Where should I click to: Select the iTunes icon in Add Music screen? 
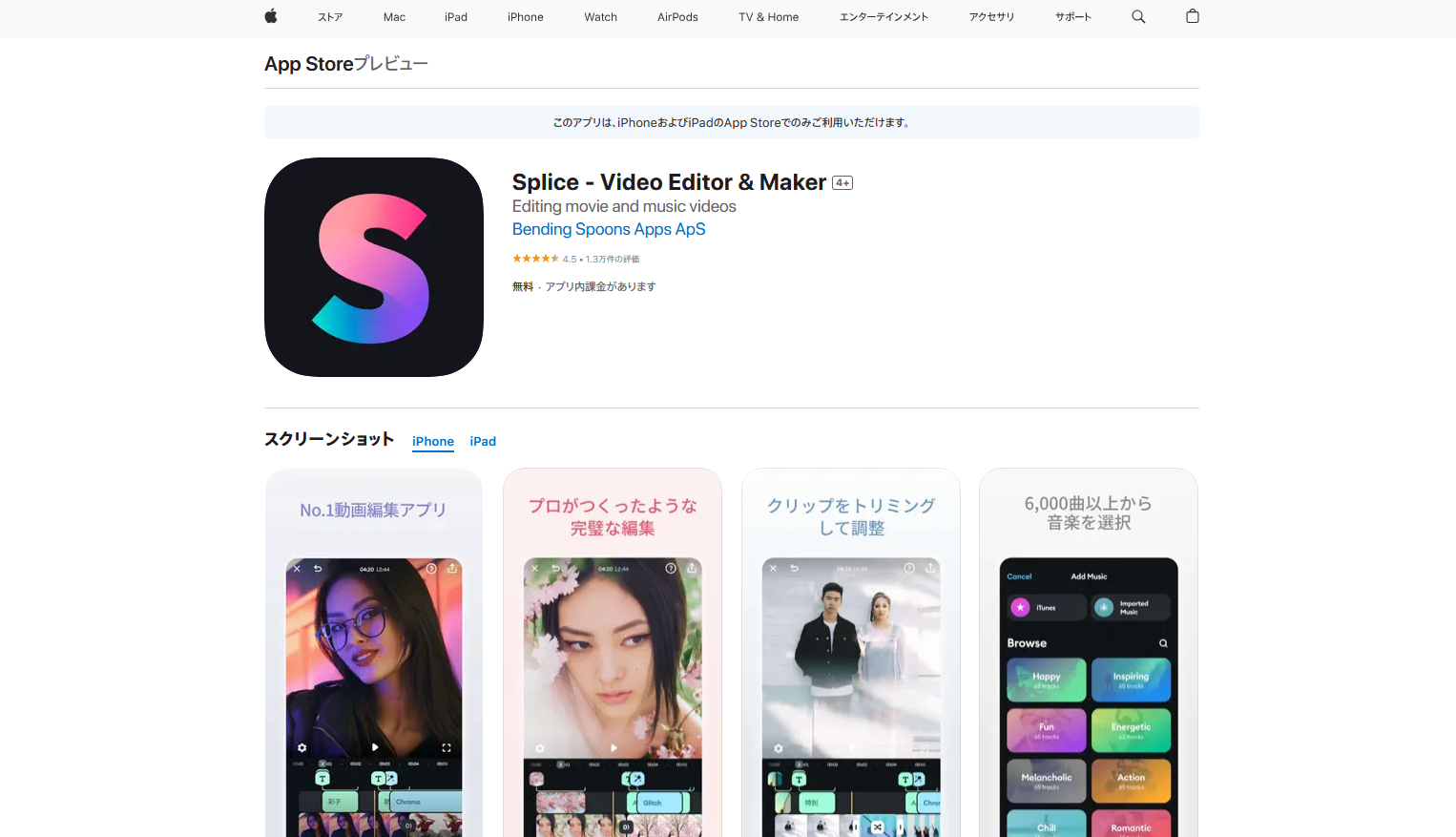1019,607
